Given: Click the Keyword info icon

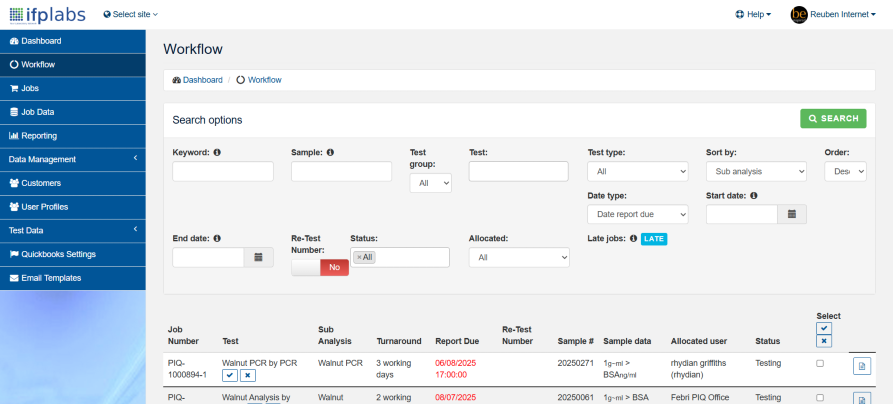Looking at the screenshot, I should point(217,153).
